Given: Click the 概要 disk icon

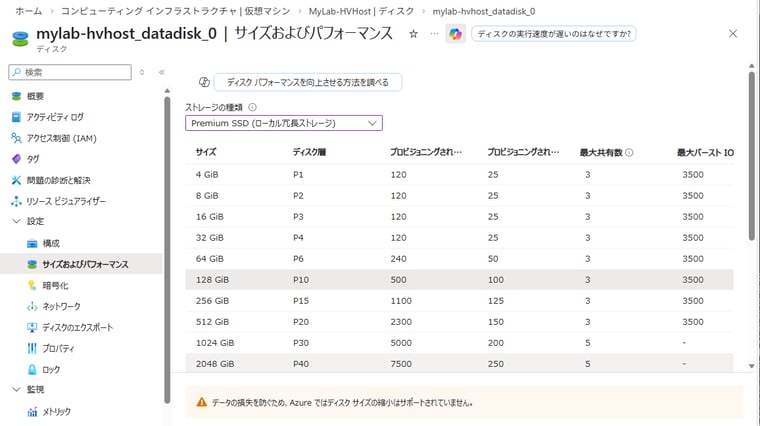Looking at the screenshot, I should [x=16, y=96].
